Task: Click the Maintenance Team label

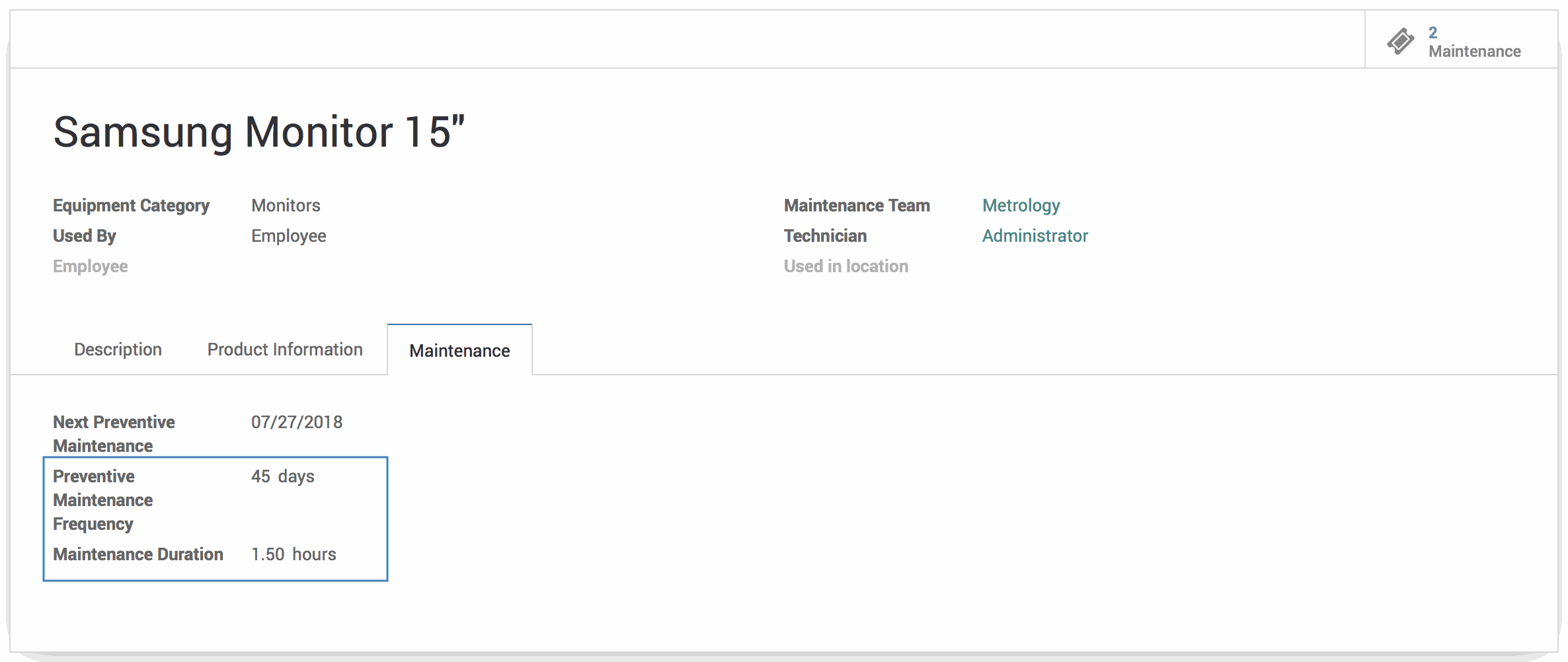Action: 857,205
